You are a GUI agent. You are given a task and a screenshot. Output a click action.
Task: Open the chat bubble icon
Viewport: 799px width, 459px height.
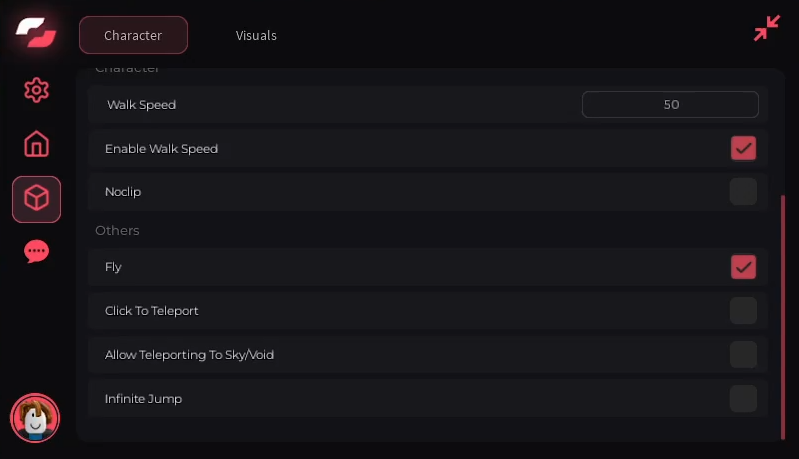[x=36, y=251]
